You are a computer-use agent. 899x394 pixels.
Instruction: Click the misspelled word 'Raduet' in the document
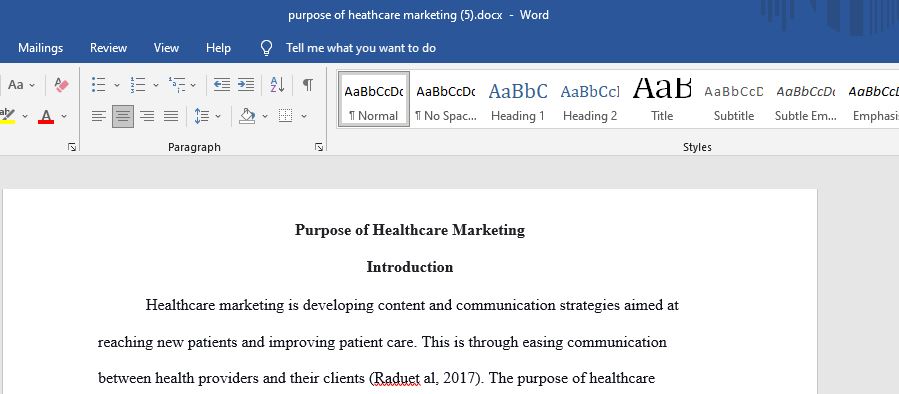pos(396,379)
